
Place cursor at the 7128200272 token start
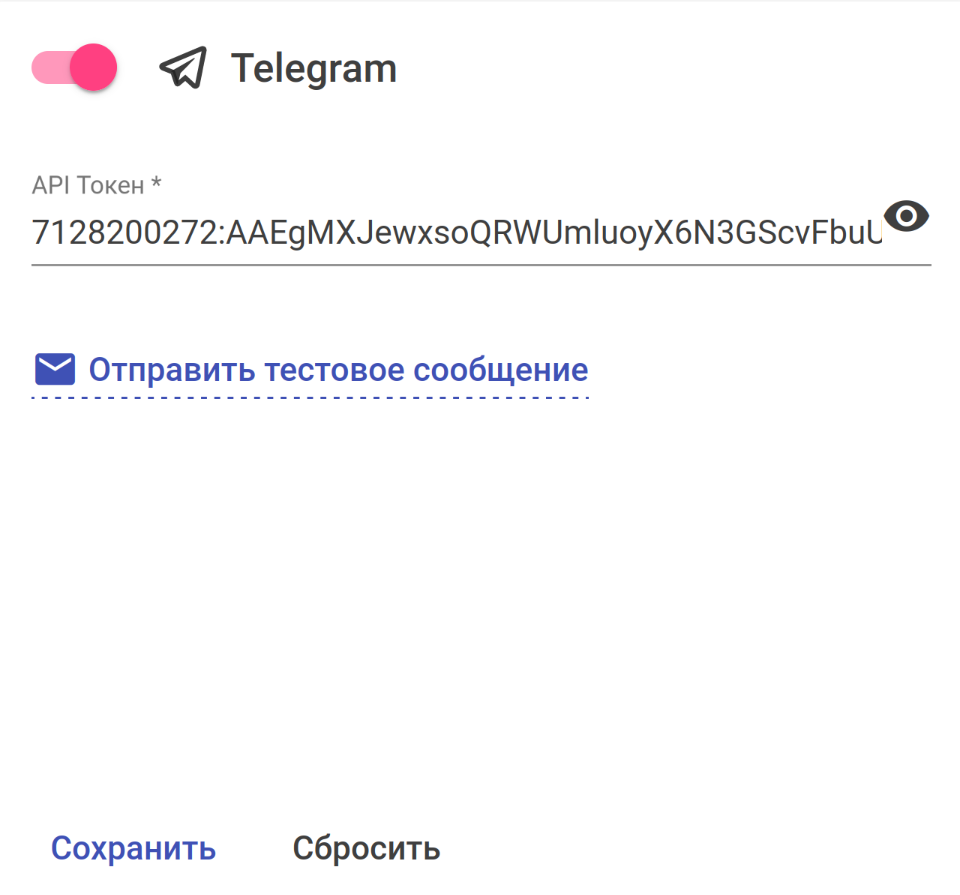pos(34,233)
